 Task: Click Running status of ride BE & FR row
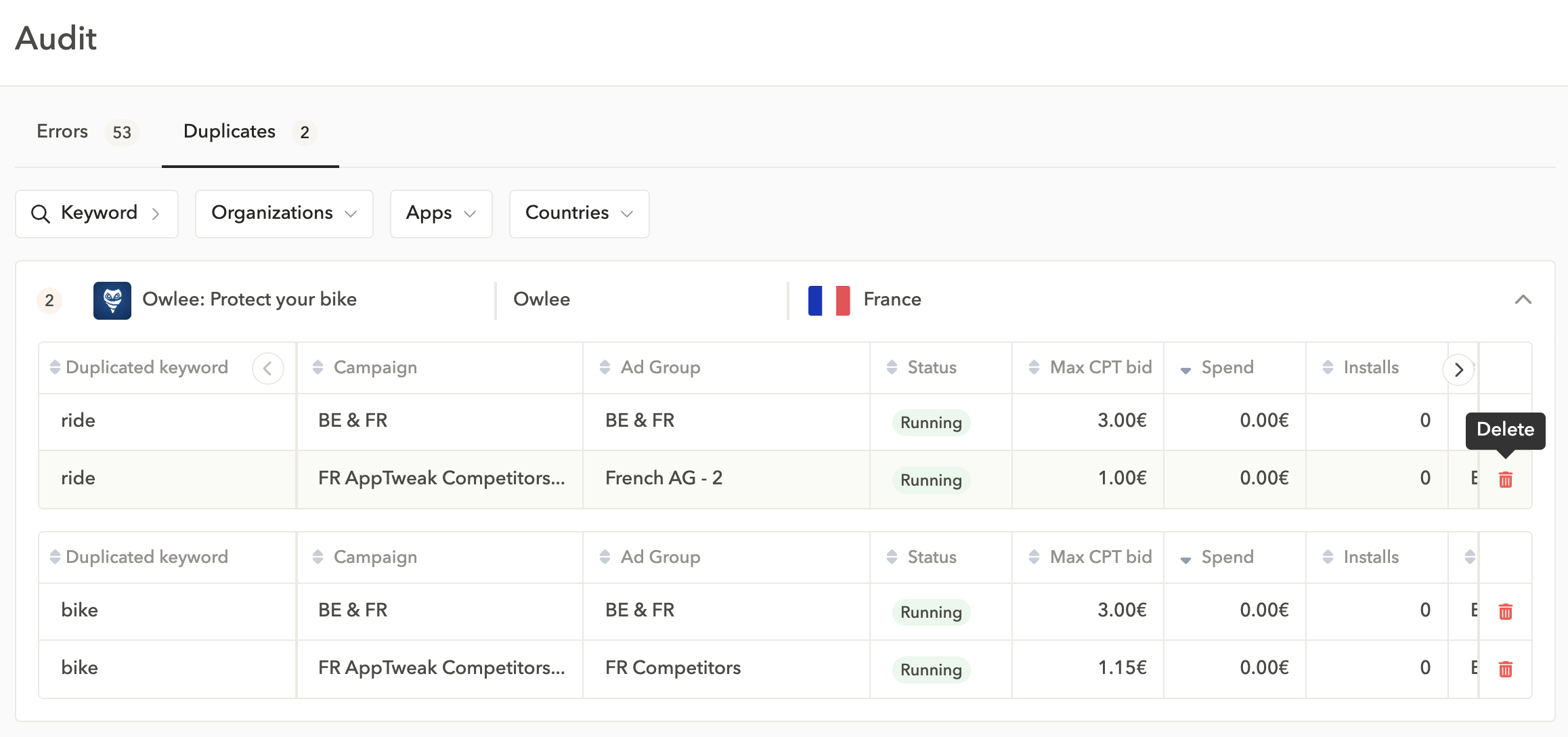pos(931,422)
